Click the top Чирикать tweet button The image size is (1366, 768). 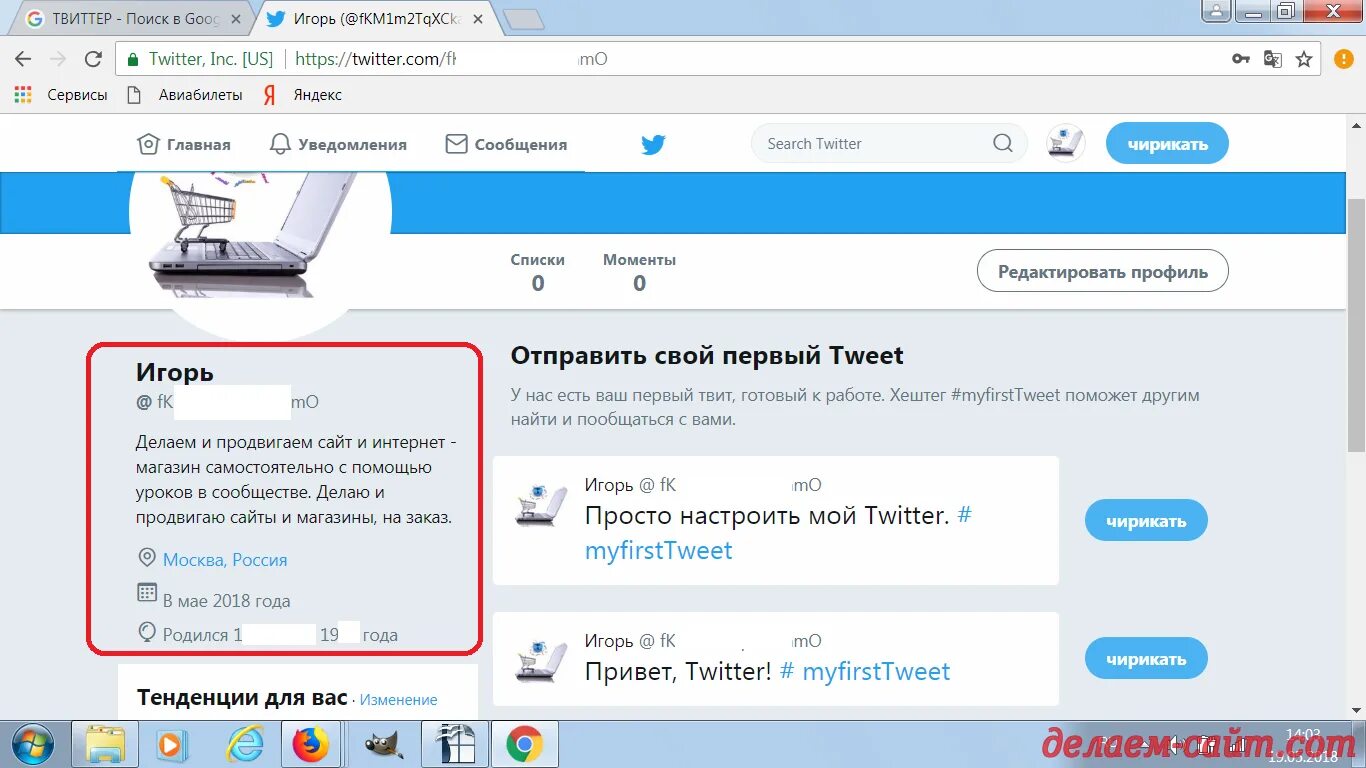click(1167, 144)
